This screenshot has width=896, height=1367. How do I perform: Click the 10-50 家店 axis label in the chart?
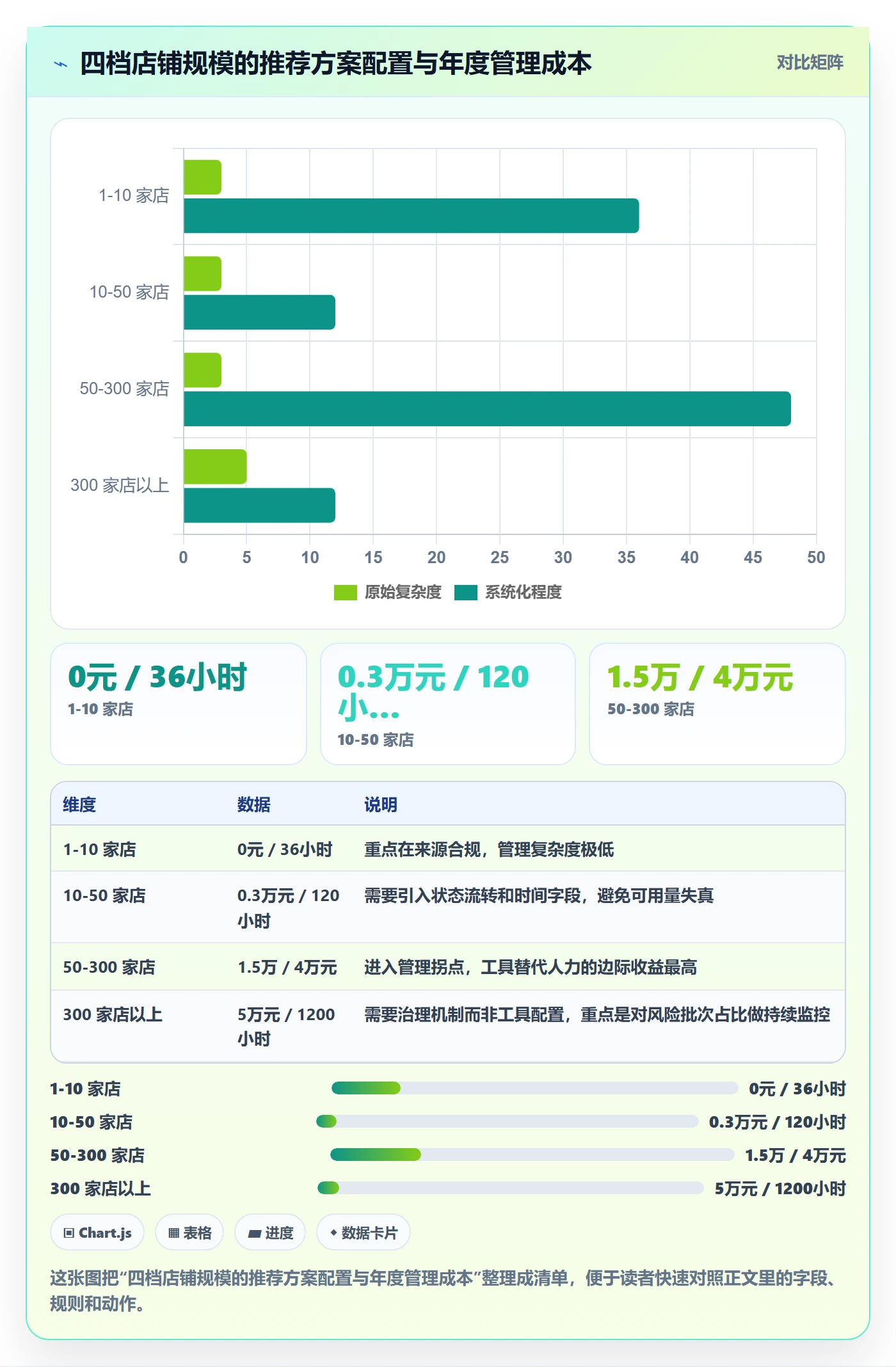pyautogui.click(x=129, y=292)
